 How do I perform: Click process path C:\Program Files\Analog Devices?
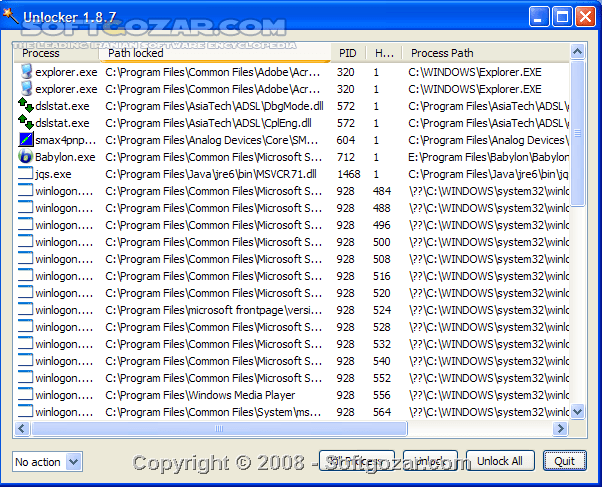(x=488, y=140)
